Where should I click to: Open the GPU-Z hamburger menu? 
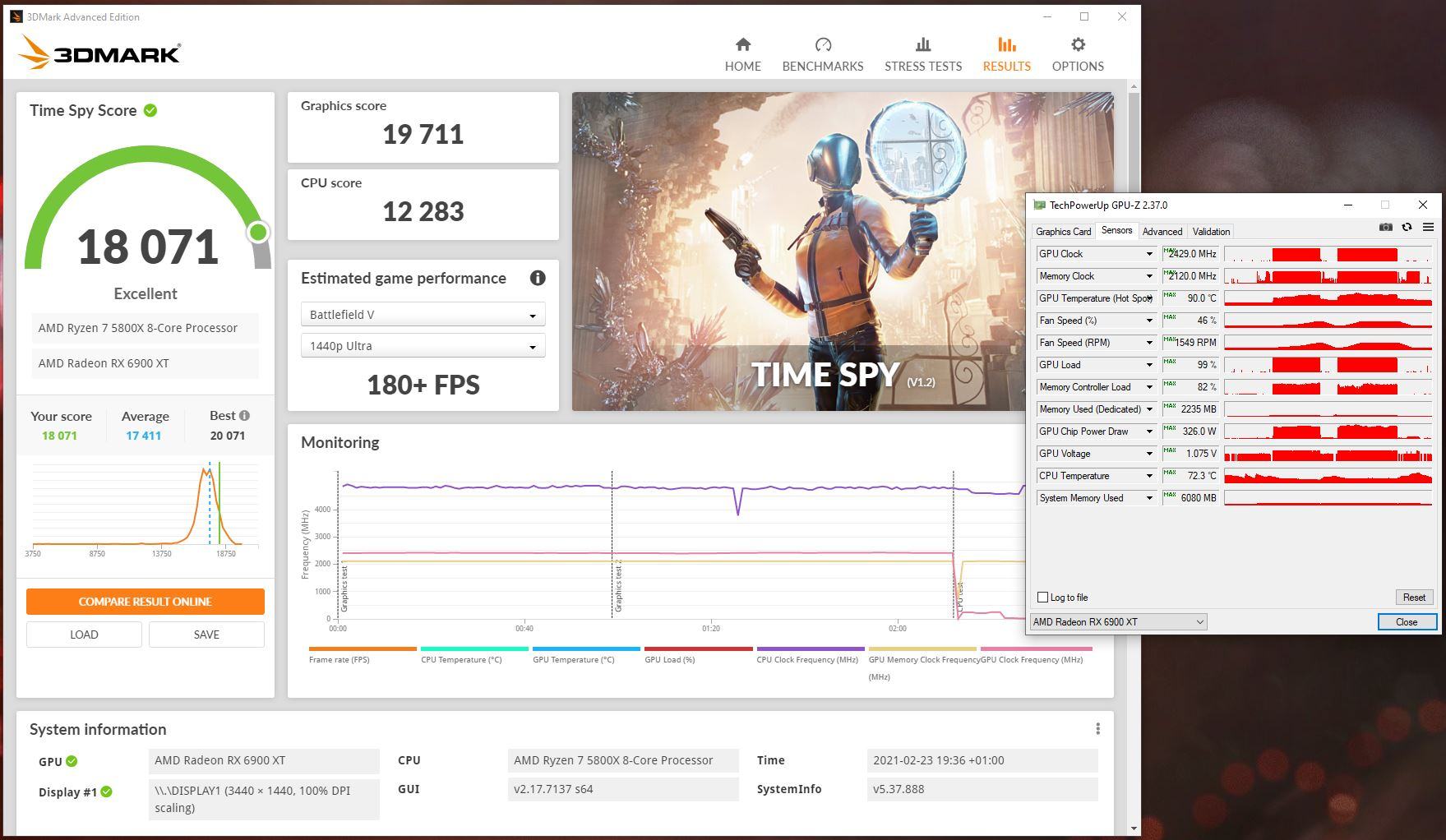click(1428, 228)
